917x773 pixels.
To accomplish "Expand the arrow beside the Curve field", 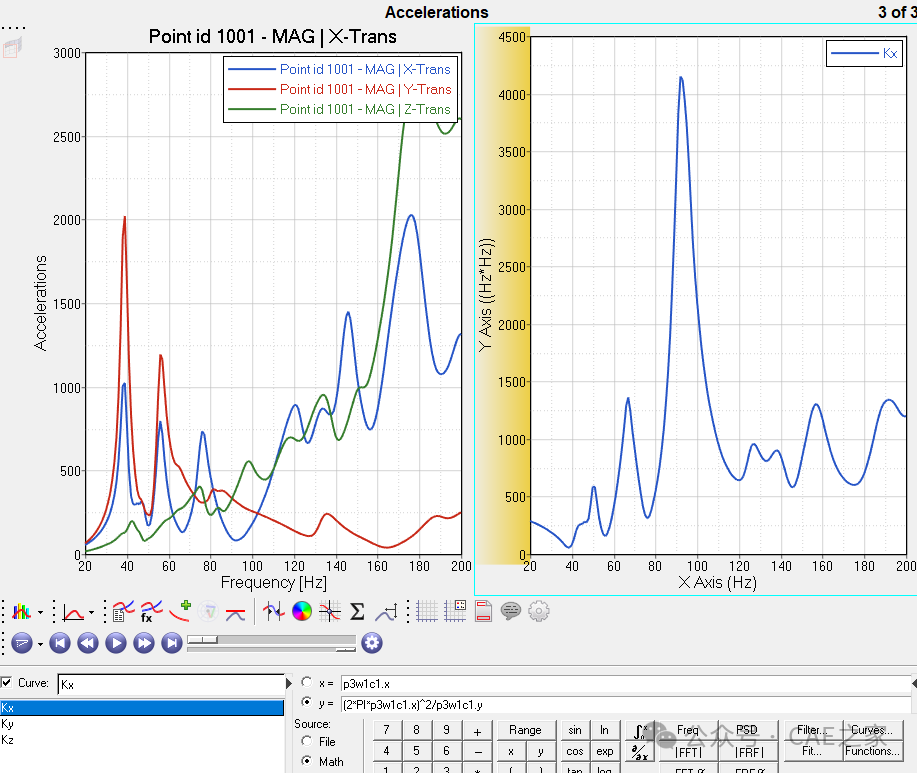I will (x=288, y=684).
